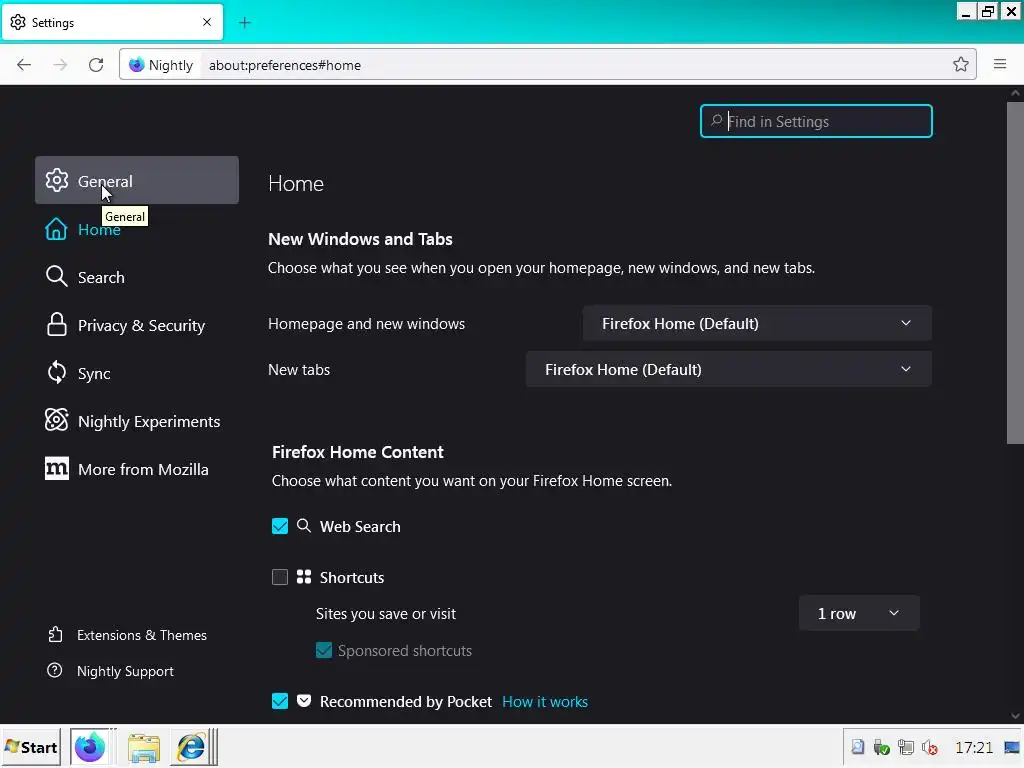1024x768 pixels.
Task: Click the Firefox Nightly taskbar icon
Action: pos(89,747)
